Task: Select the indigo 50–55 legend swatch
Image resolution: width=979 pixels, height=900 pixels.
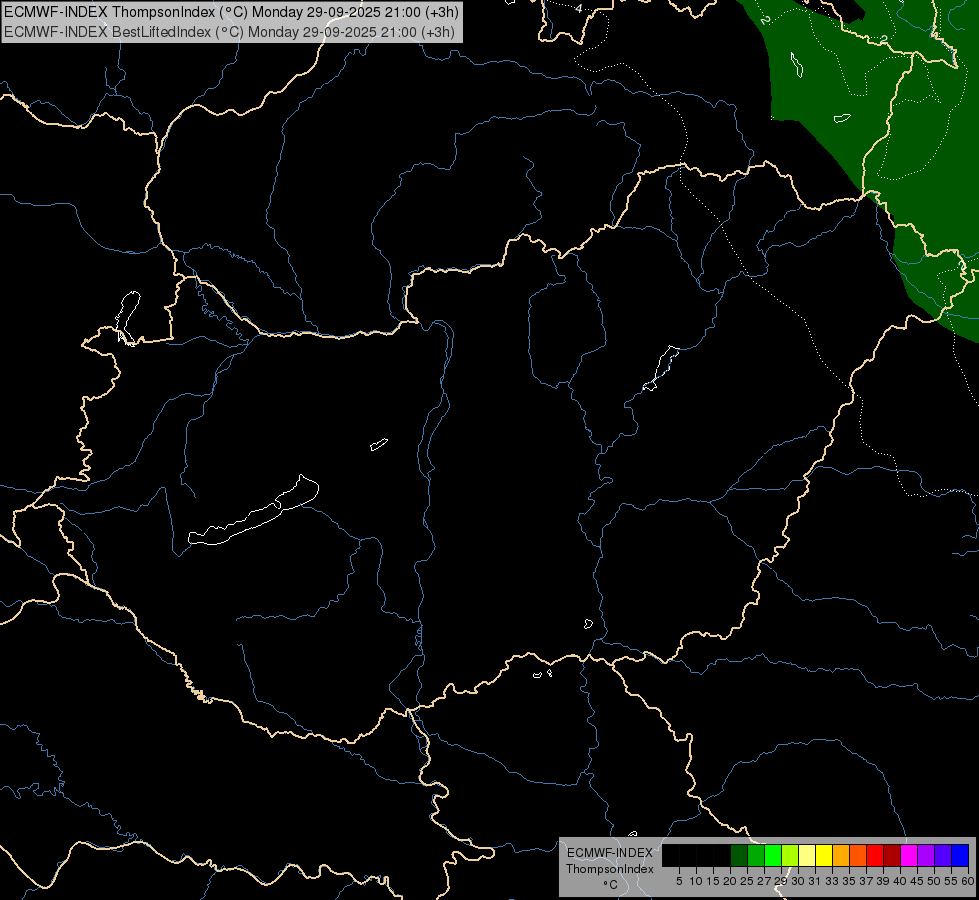Action: [x=943, y=855]
